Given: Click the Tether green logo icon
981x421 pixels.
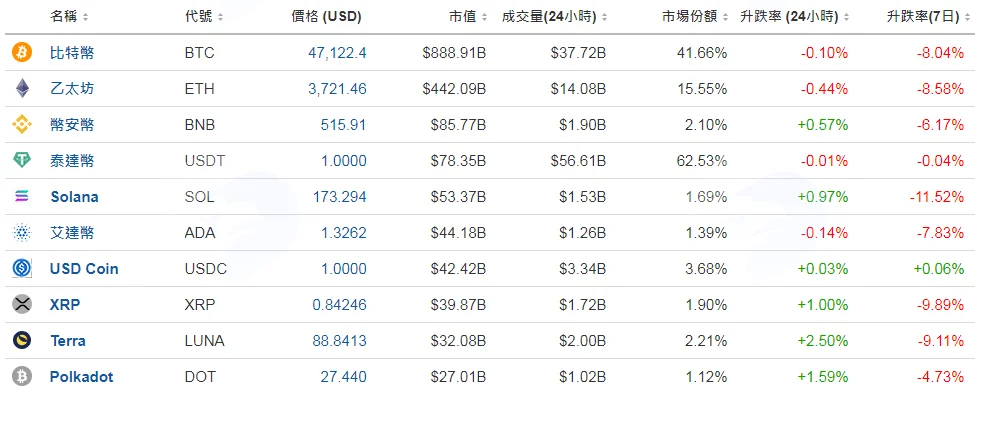Looking at the screenshot, I should pyautogui.click(x=22, y=161).
